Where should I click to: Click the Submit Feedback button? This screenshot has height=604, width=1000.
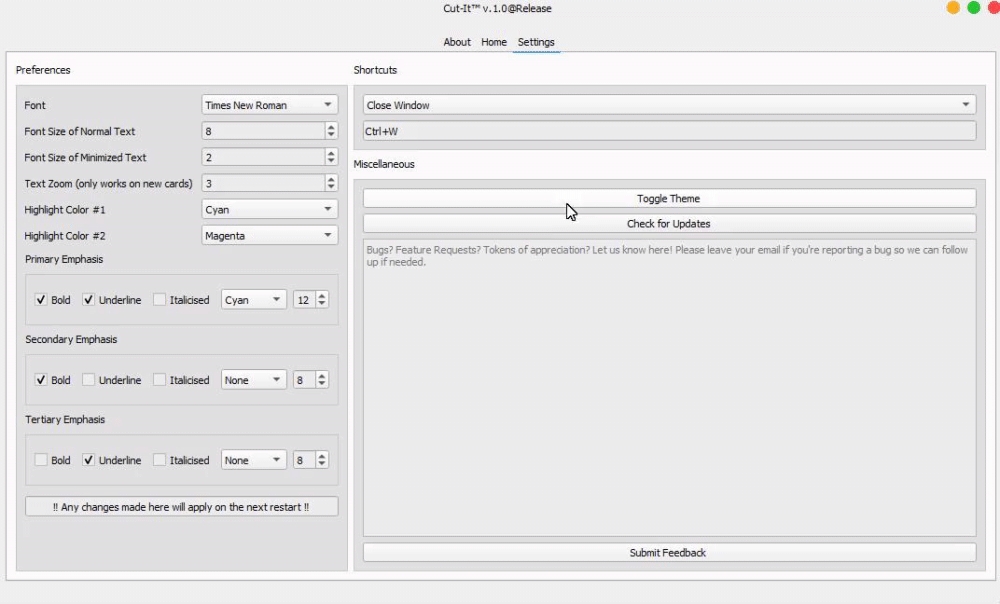668,552
